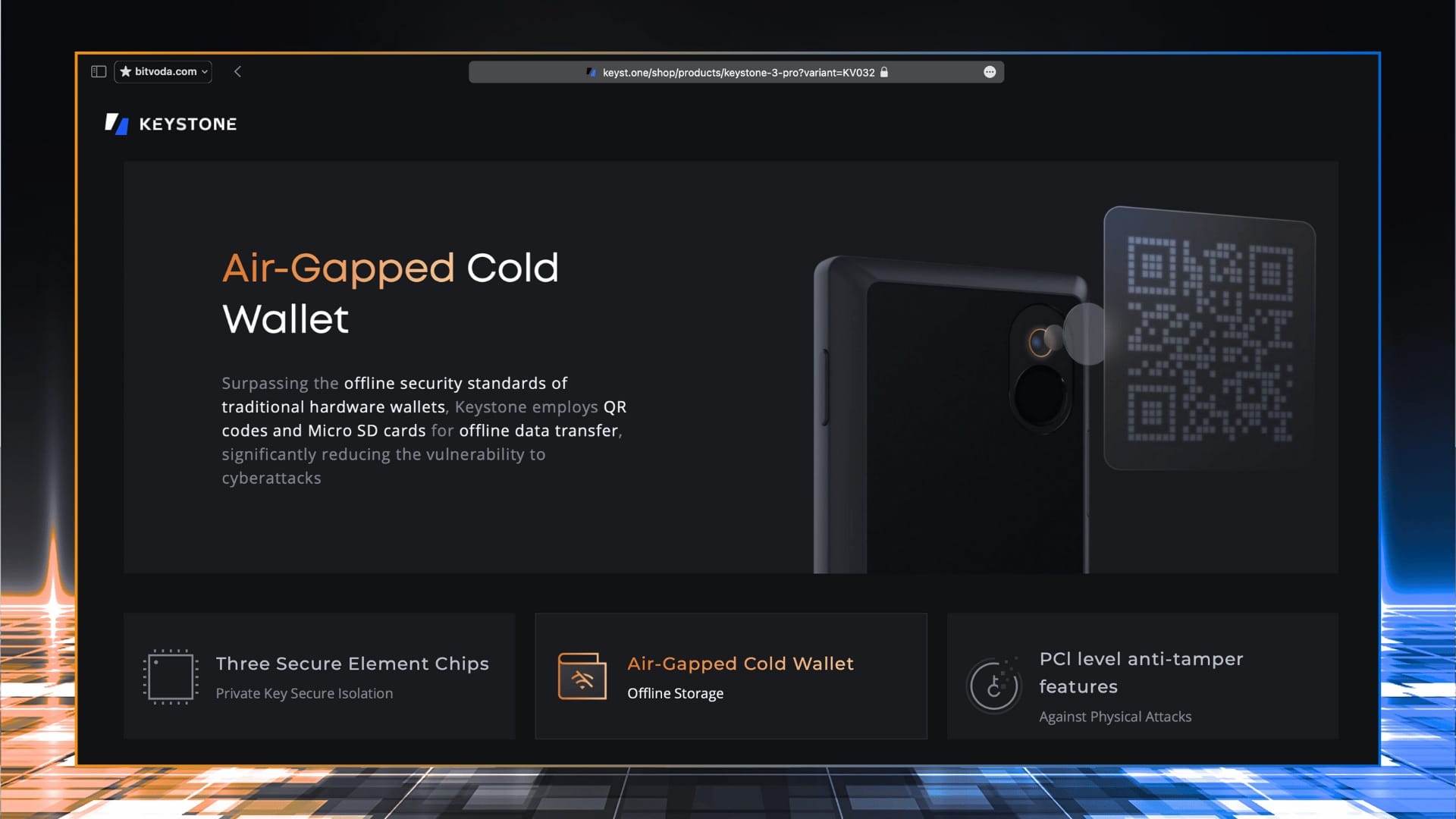Open the page options ellipsis button
Image resolution: width=1456 pixels, height=819 pixels.
[x=990, y=72]
